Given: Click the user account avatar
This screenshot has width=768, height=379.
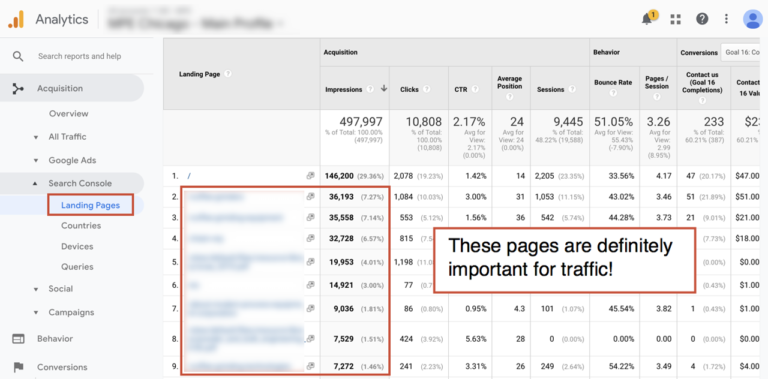Looking at the screenshot, I should [752, 19].
